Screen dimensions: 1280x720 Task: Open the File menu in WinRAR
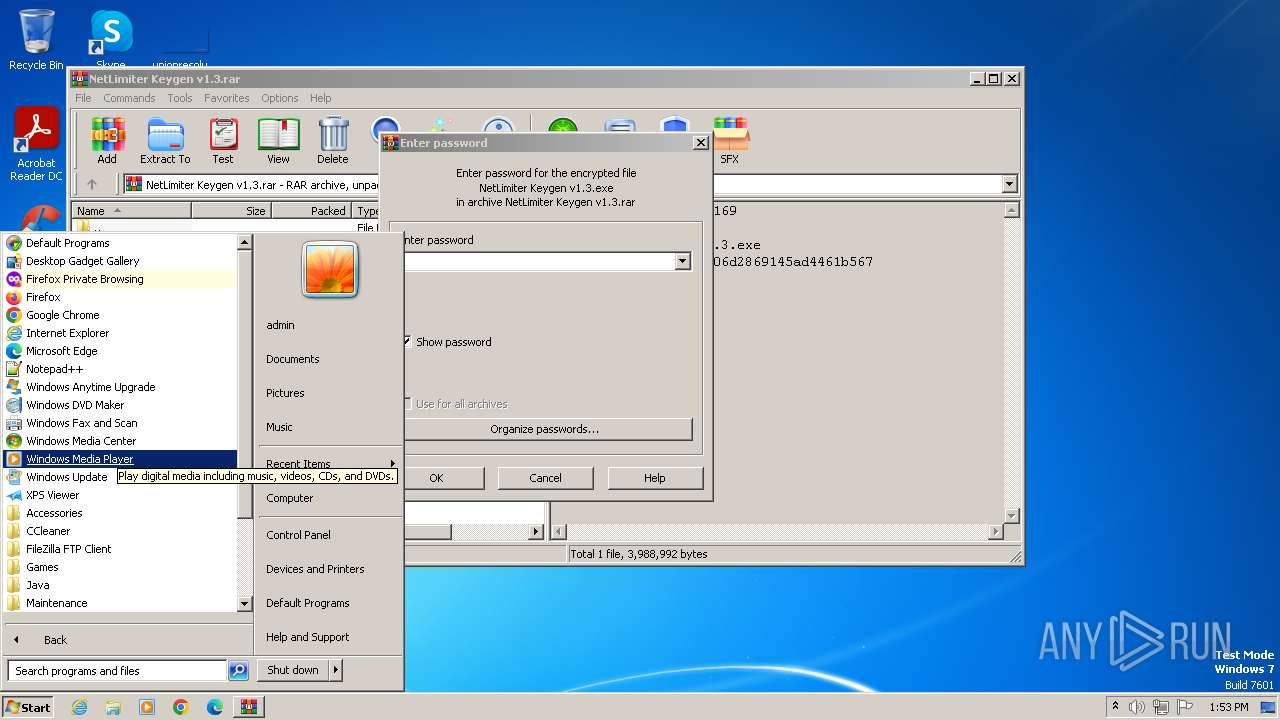(83, 98)
